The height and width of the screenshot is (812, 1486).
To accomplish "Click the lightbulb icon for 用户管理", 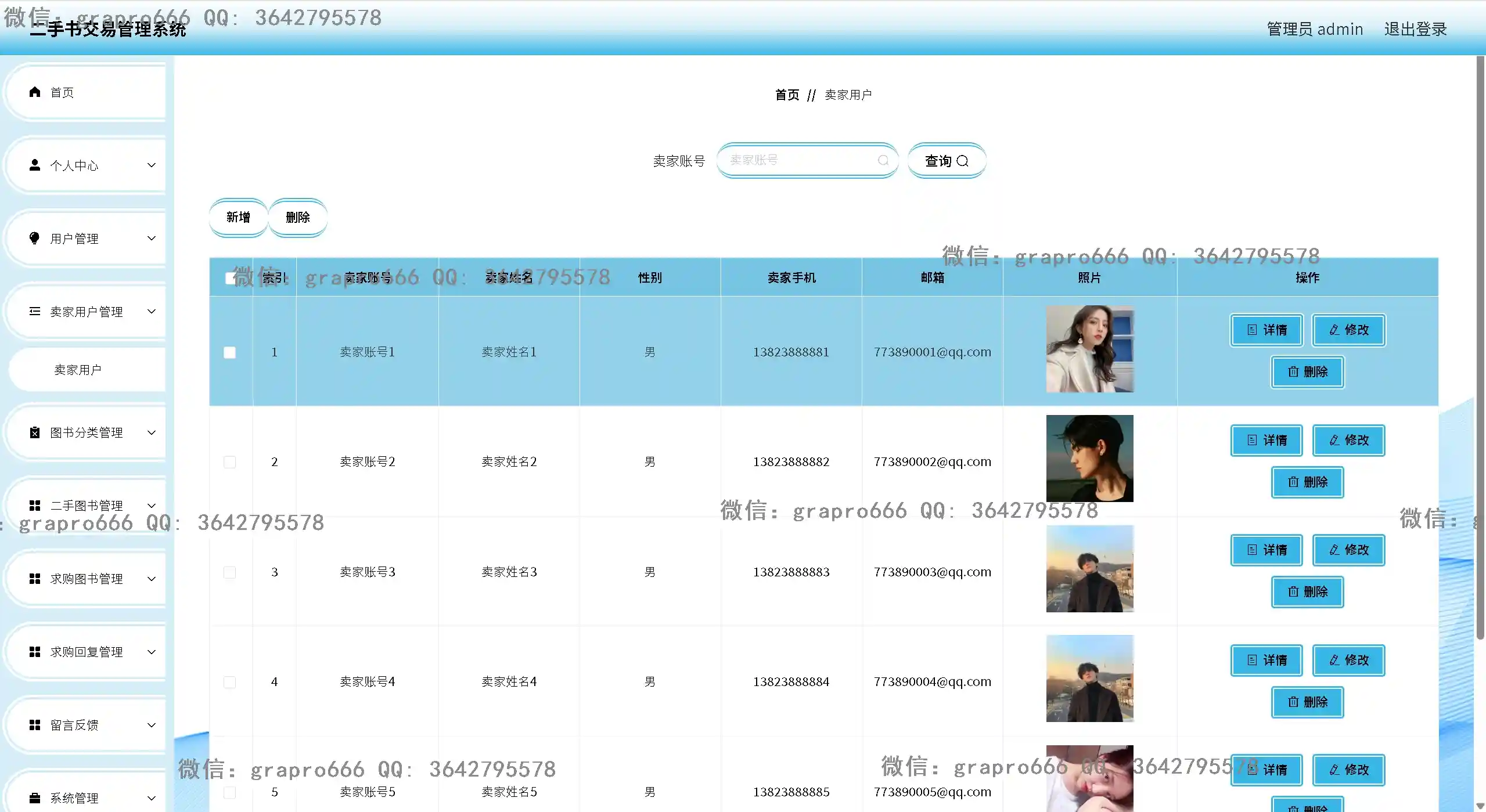I will pyautogui.click(x=35, y=239).
